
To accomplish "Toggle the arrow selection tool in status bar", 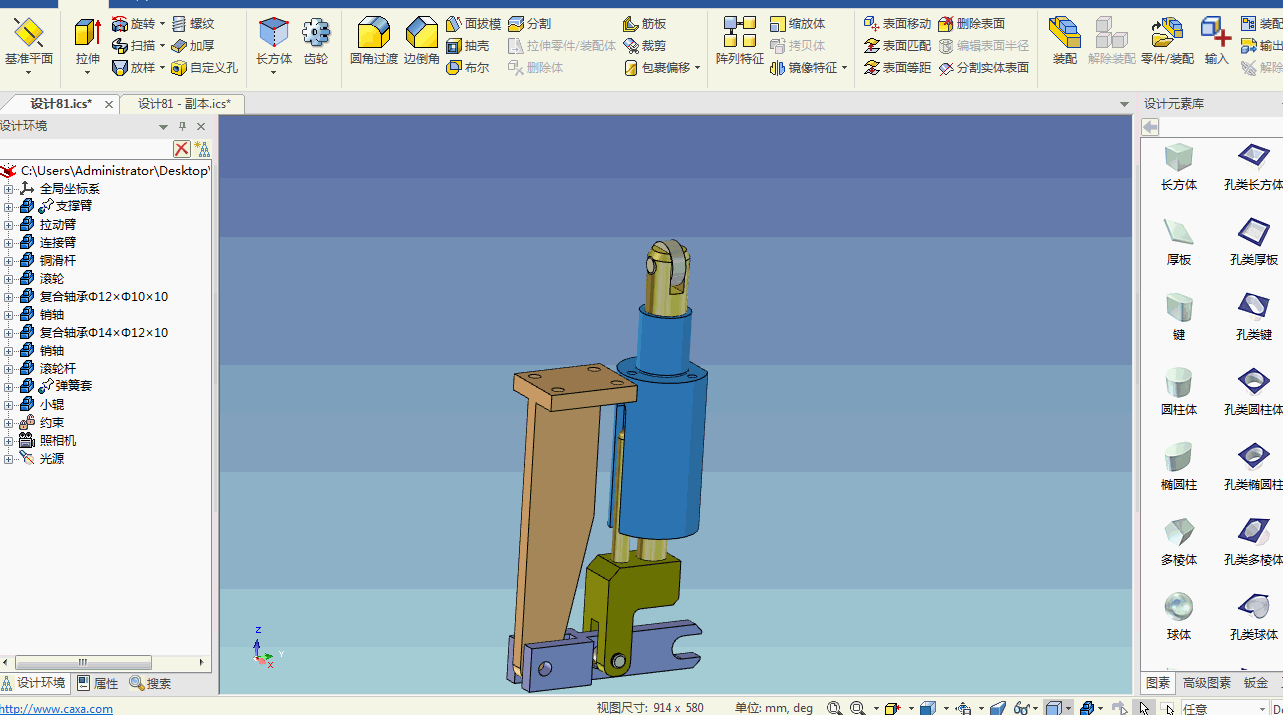I will click(1146, 708).
